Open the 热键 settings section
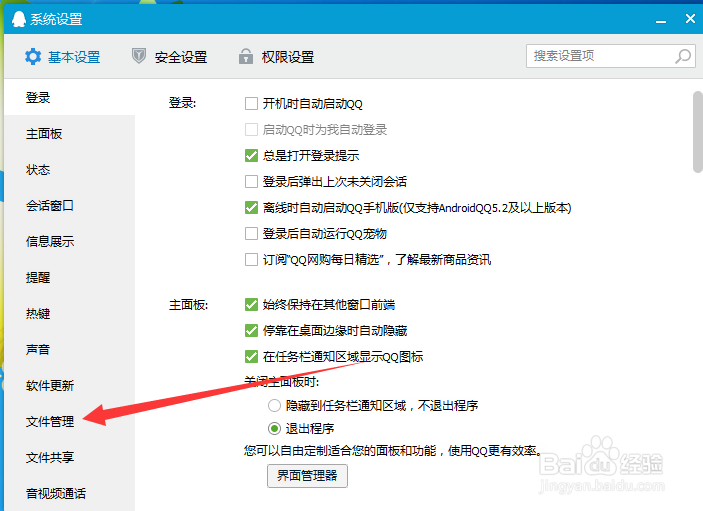The width and height of the screenshot is (703, 511). (69, 313)
